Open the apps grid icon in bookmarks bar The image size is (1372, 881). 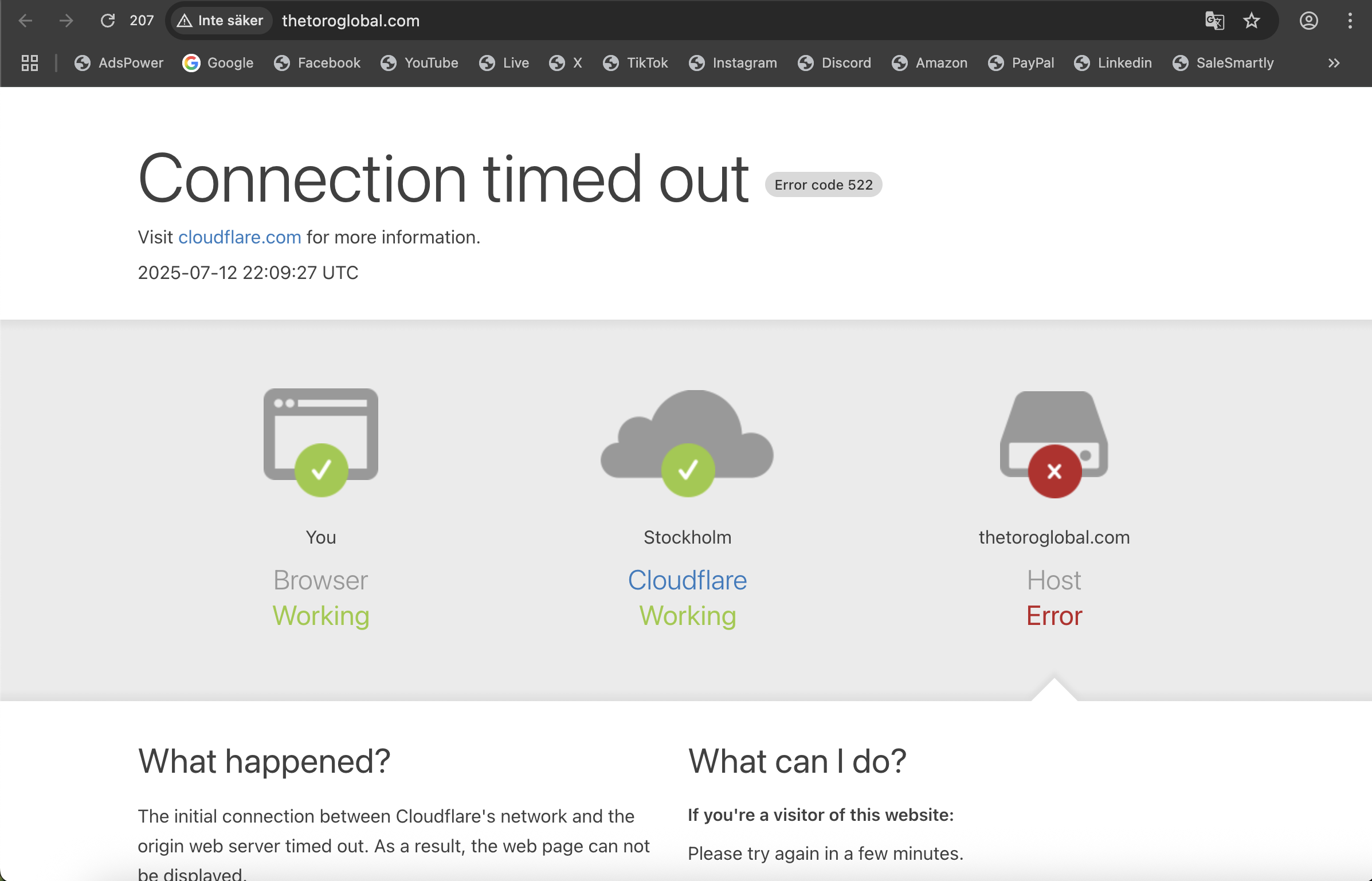coord(30,63)
